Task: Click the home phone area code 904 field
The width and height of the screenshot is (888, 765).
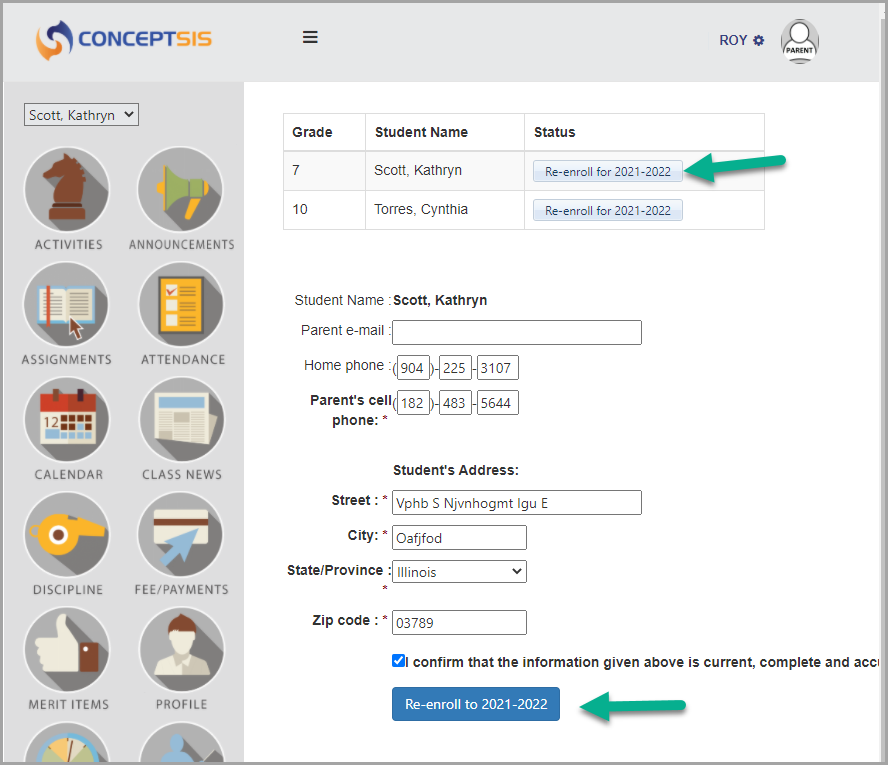Action: (x=413, y=367)
